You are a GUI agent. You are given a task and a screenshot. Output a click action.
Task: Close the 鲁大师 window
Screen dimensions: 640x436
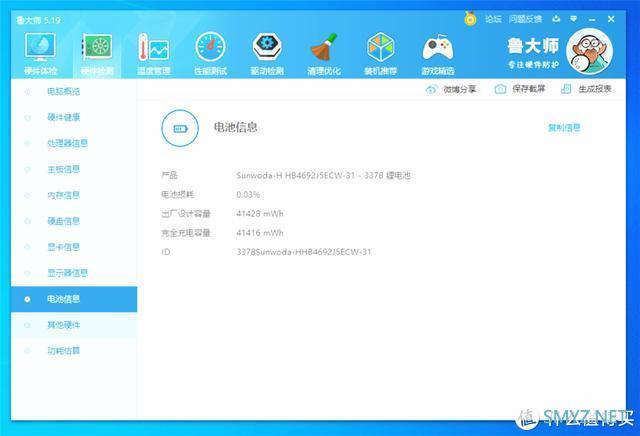[x=611, y=19]
